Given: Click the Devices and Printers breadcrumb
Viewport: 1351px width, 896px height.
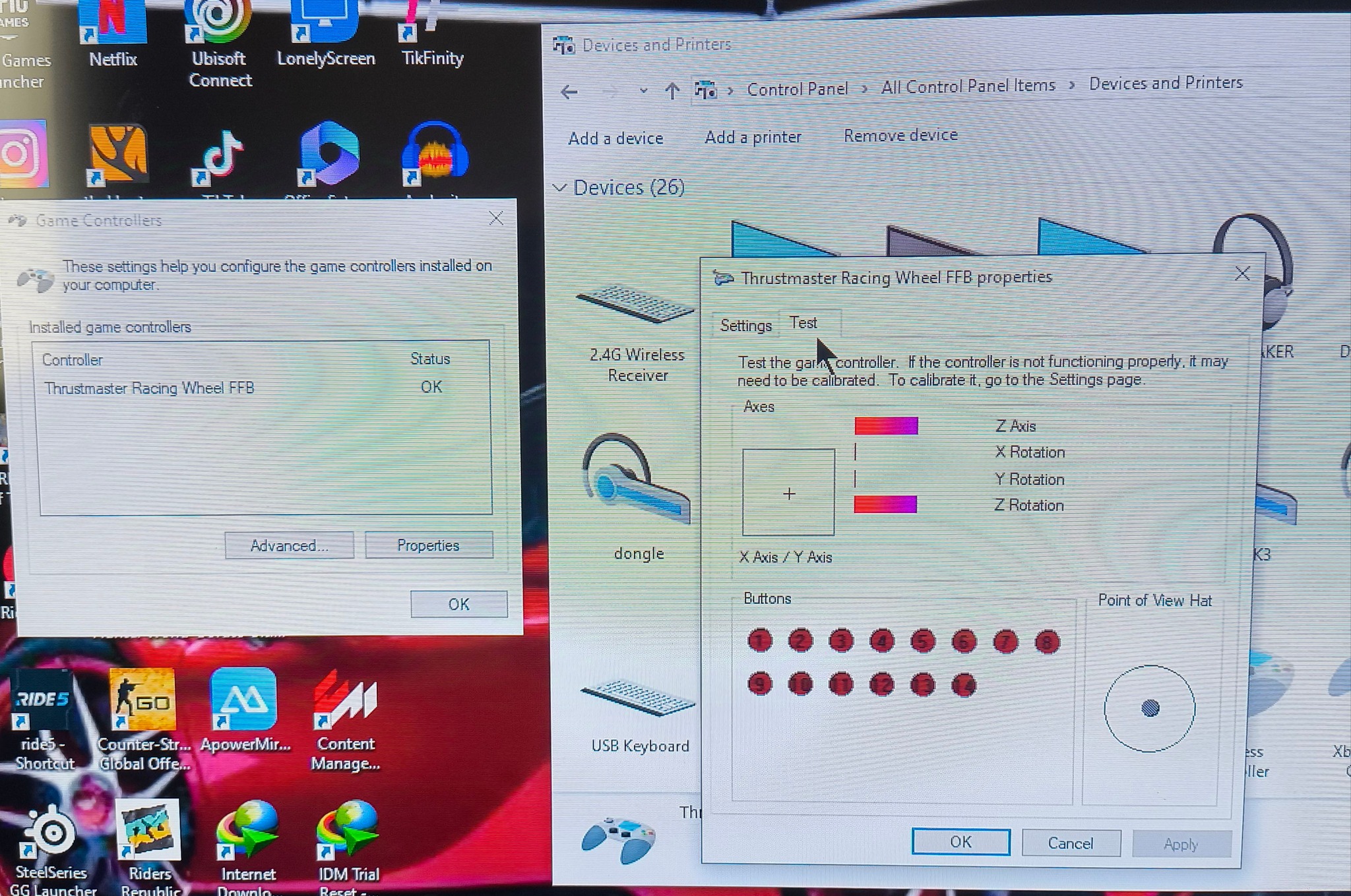Looking at the screenshot, I should point(1166,83).
